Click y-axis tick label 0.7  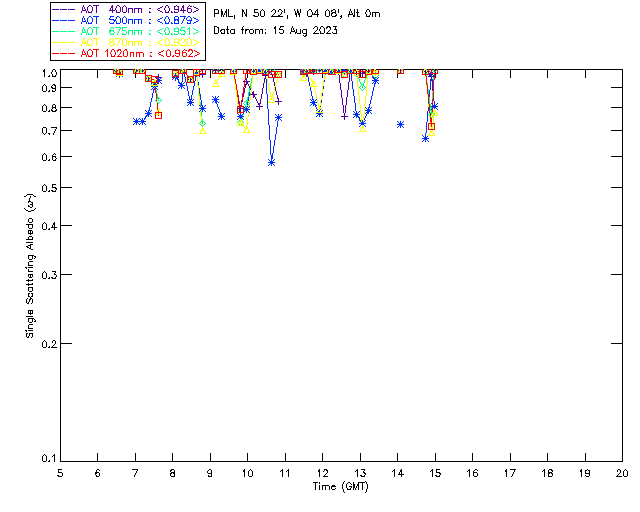click(49, 131)
